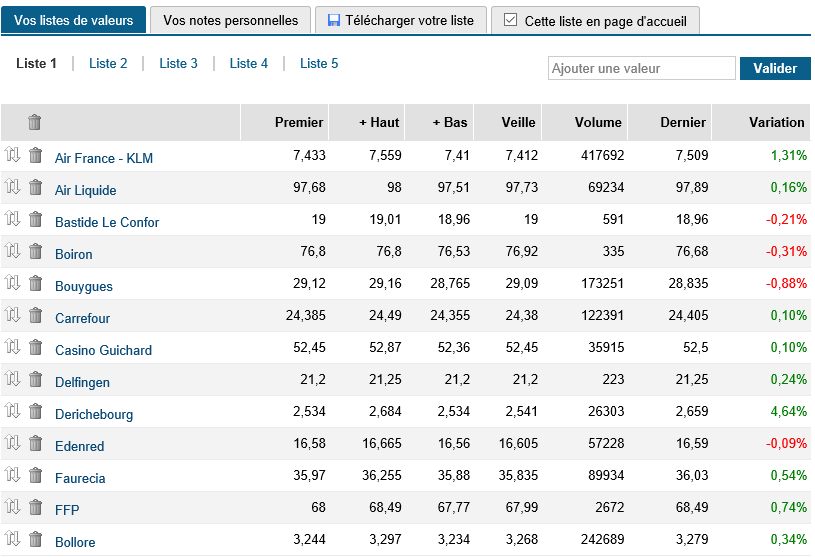Remove Air Liquide with its trash icon
This screenshot has height=557, width=815.
(x=35, y=187)
